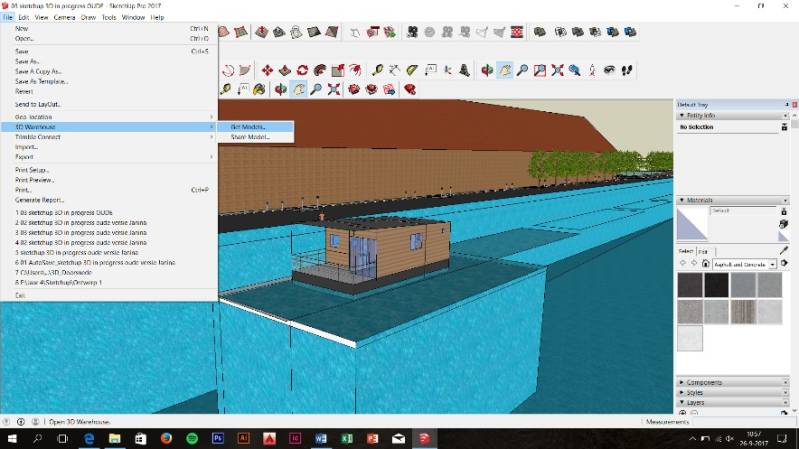Switch to the Edit tab in Materials
799x449 pixels.
tap(703, 251)
